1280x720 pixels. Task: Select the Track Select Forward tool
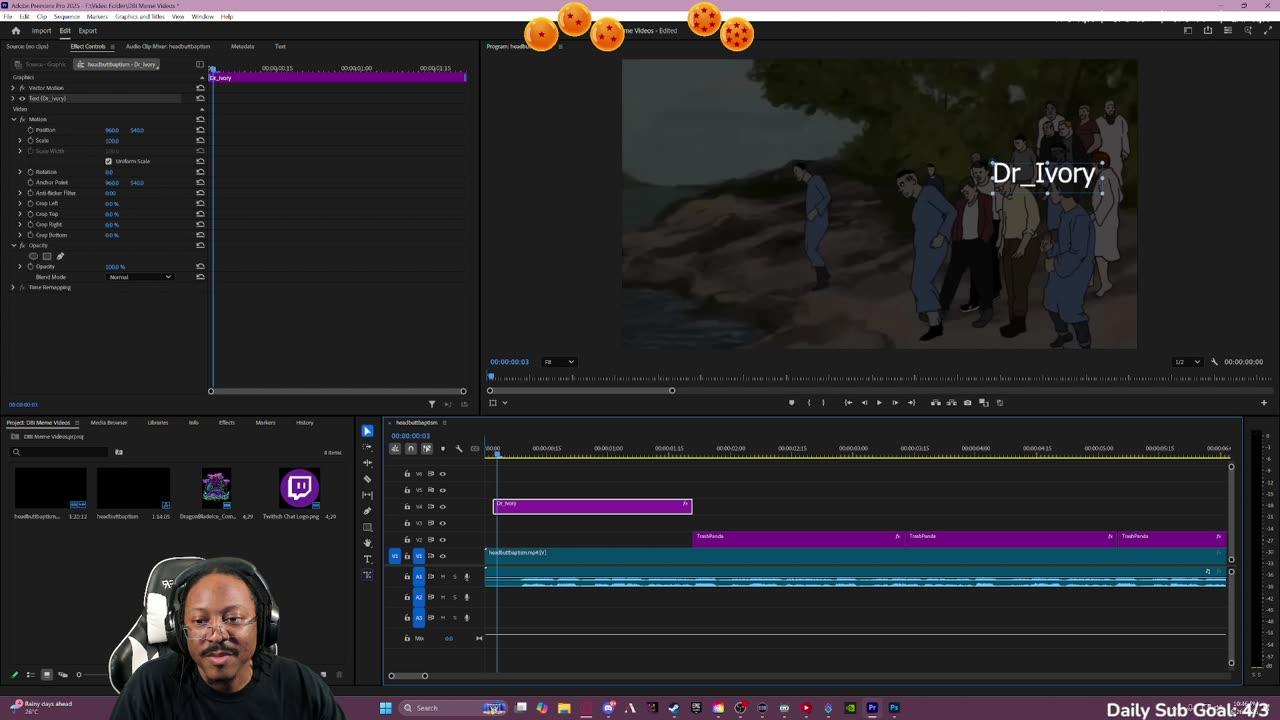click(367, 447)
